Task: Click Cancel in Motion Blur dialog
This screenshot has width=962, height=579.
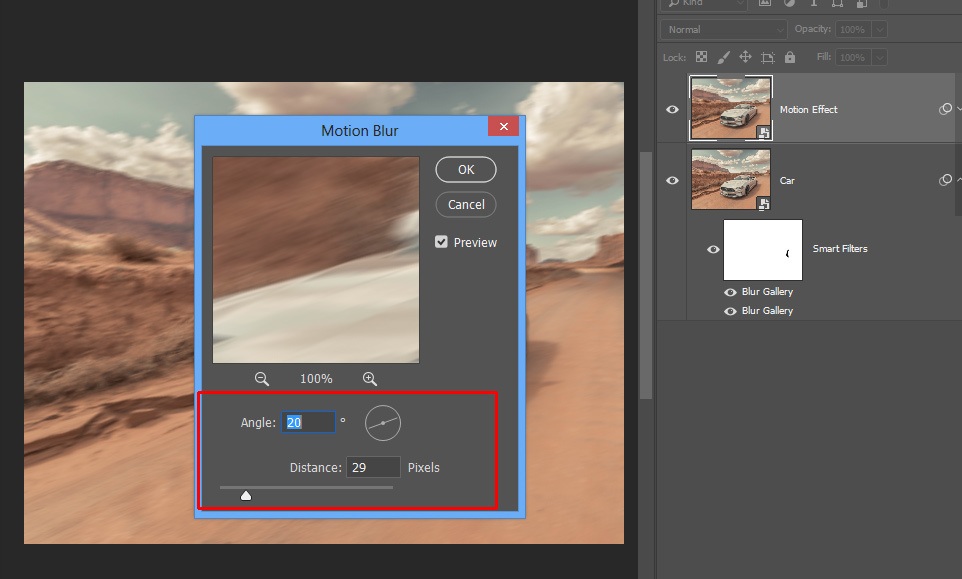Action: (x=466, y=204)
